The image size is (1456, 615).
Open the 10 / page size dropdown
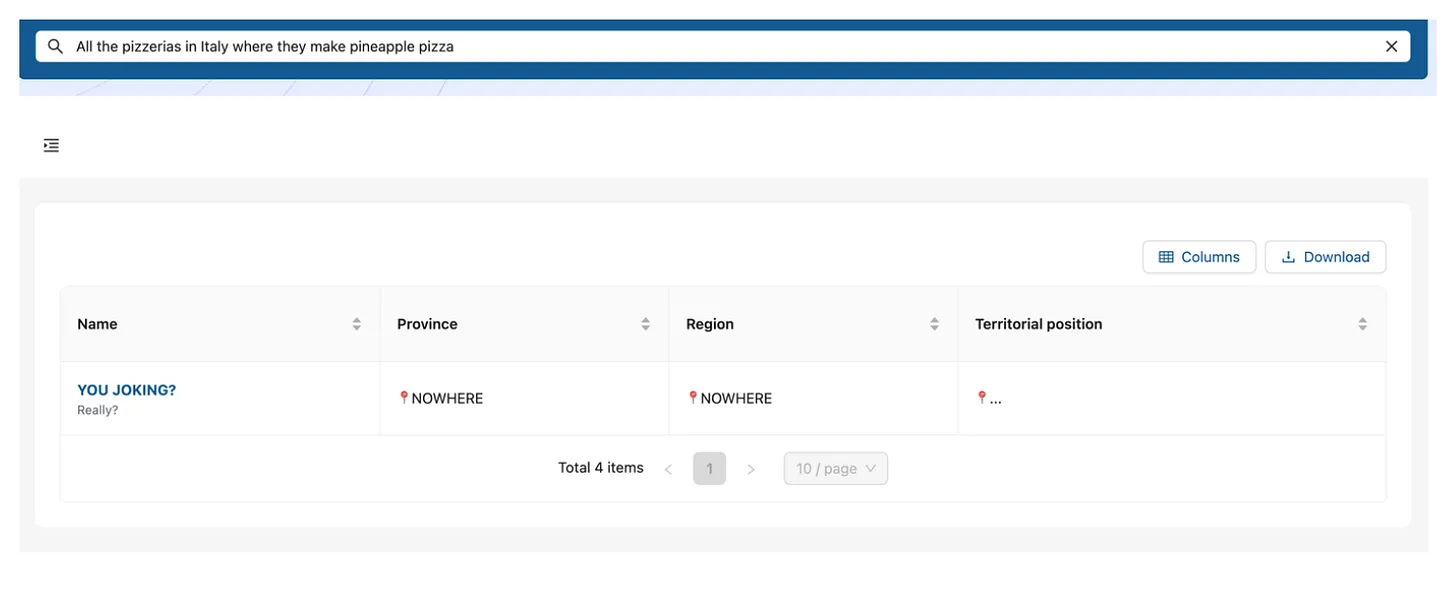pyautogui.click(x=835, y=469)
